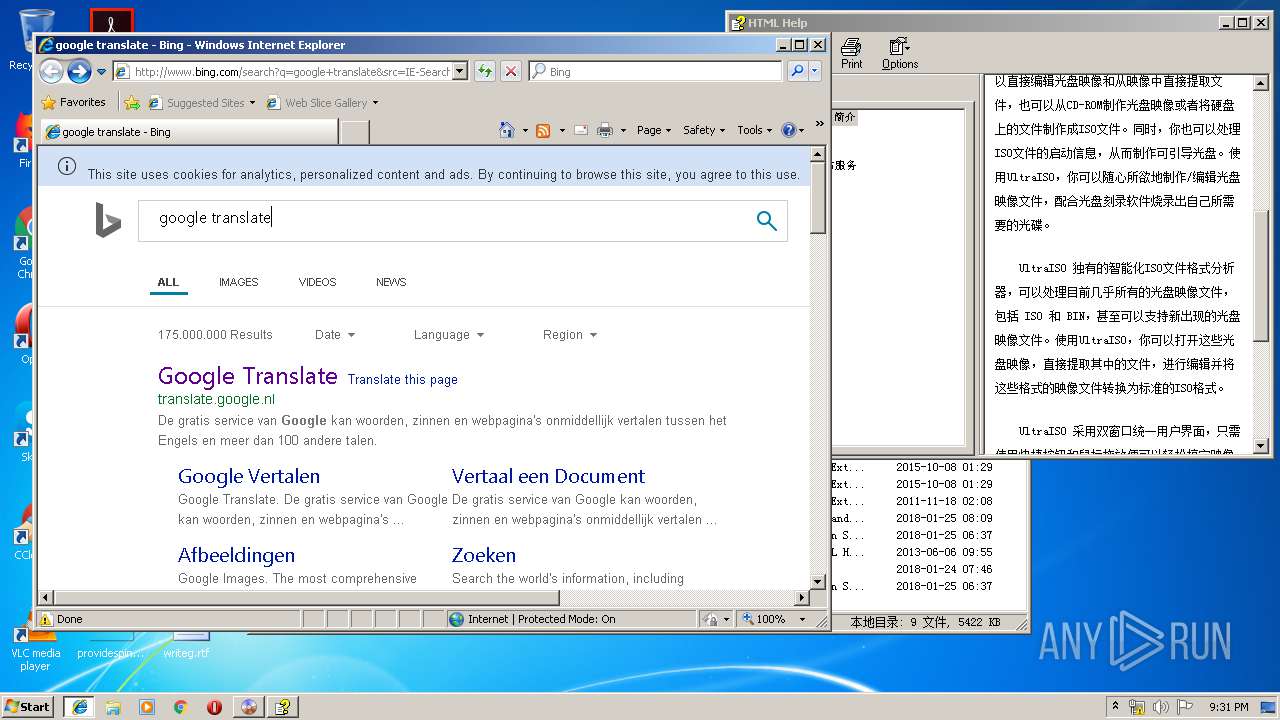Click status bar warning icon
This screenshot has height=720, width=1280.
point(46,619)
